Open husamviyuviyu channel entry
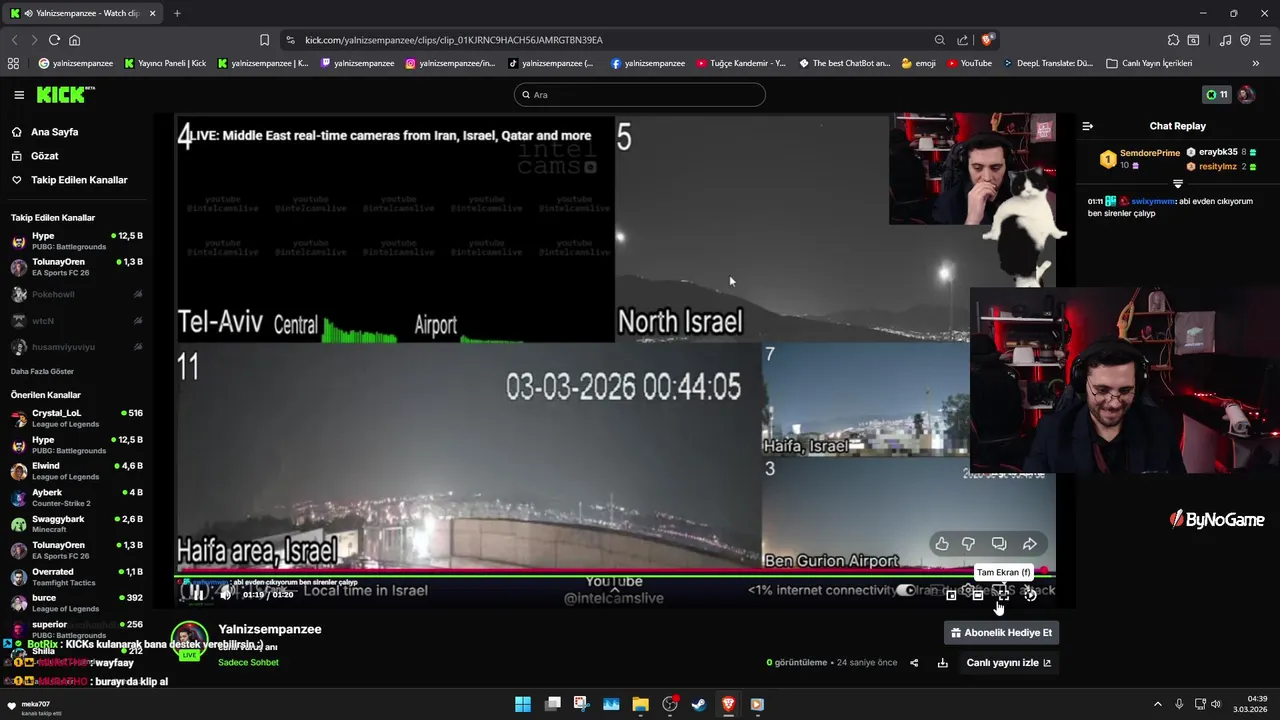Viewport: 1280px width, 720px height. 77,347
